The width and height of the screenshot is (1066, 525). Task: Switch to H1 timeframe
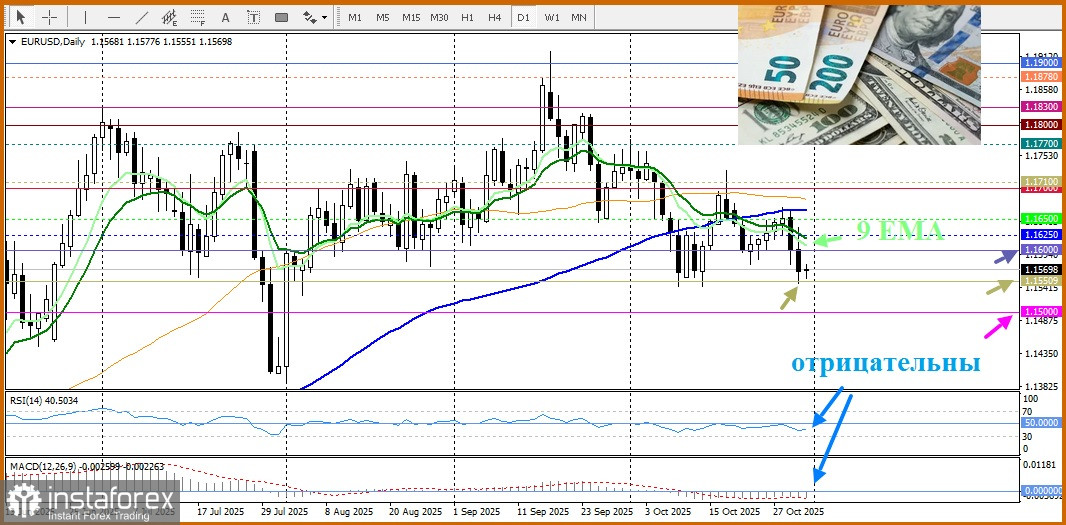[x=467, y=17]
